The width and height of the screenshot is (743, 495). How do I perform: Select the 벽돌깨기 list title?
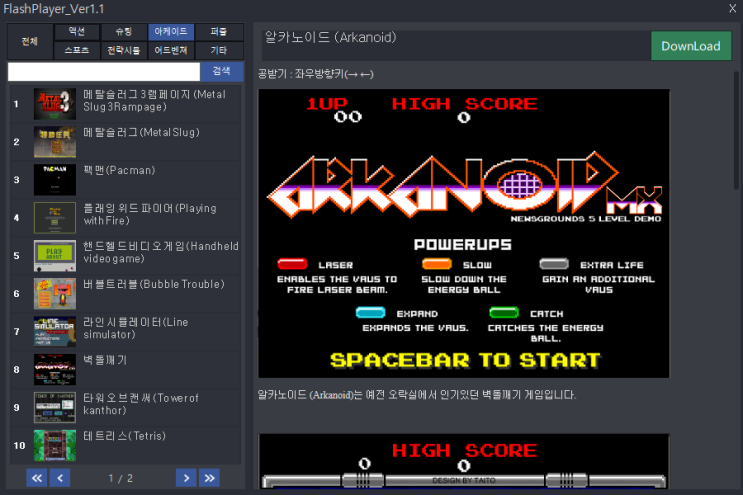(105, 360)
